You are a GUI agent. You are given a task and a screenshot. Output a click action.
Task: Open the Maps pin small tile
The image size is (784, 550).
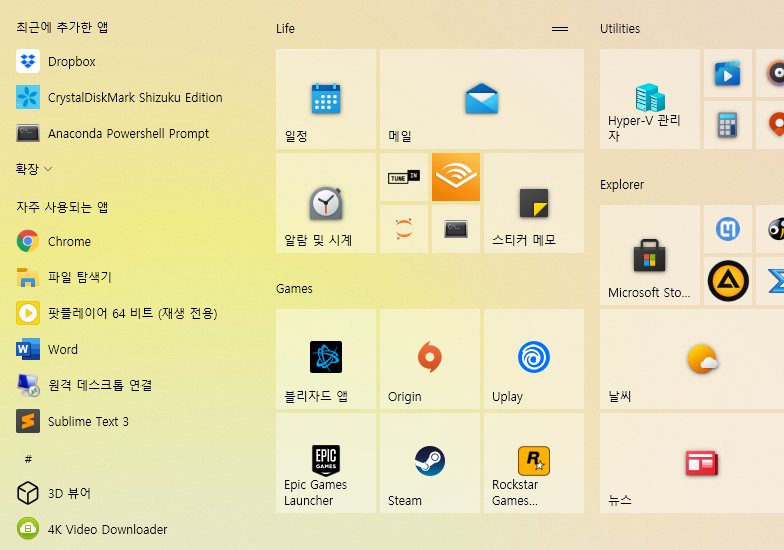coord(771,125)
